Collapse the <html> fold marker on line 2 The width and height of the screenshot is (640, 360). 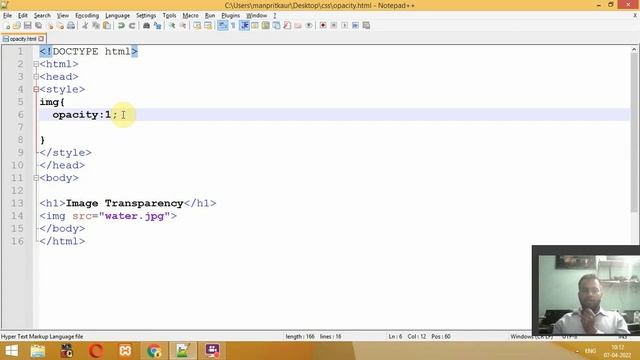[36, 64]
